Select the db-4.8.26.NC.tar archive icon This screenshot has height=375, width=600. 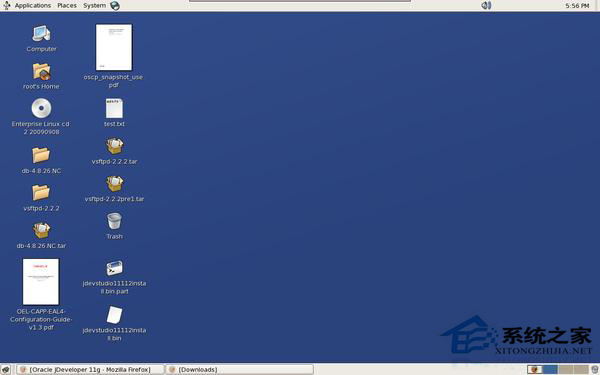click(x=41, y=230)
